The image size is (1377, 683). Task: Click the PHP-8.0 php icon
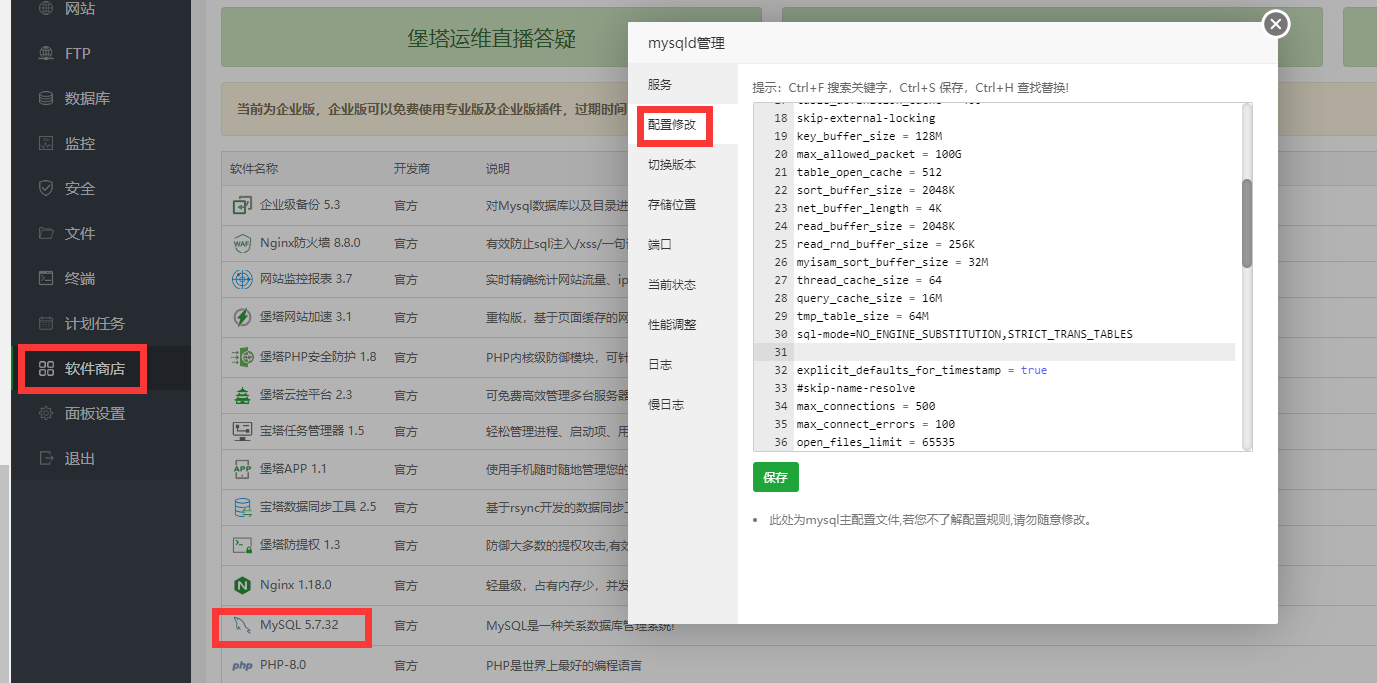coord(242,665)
